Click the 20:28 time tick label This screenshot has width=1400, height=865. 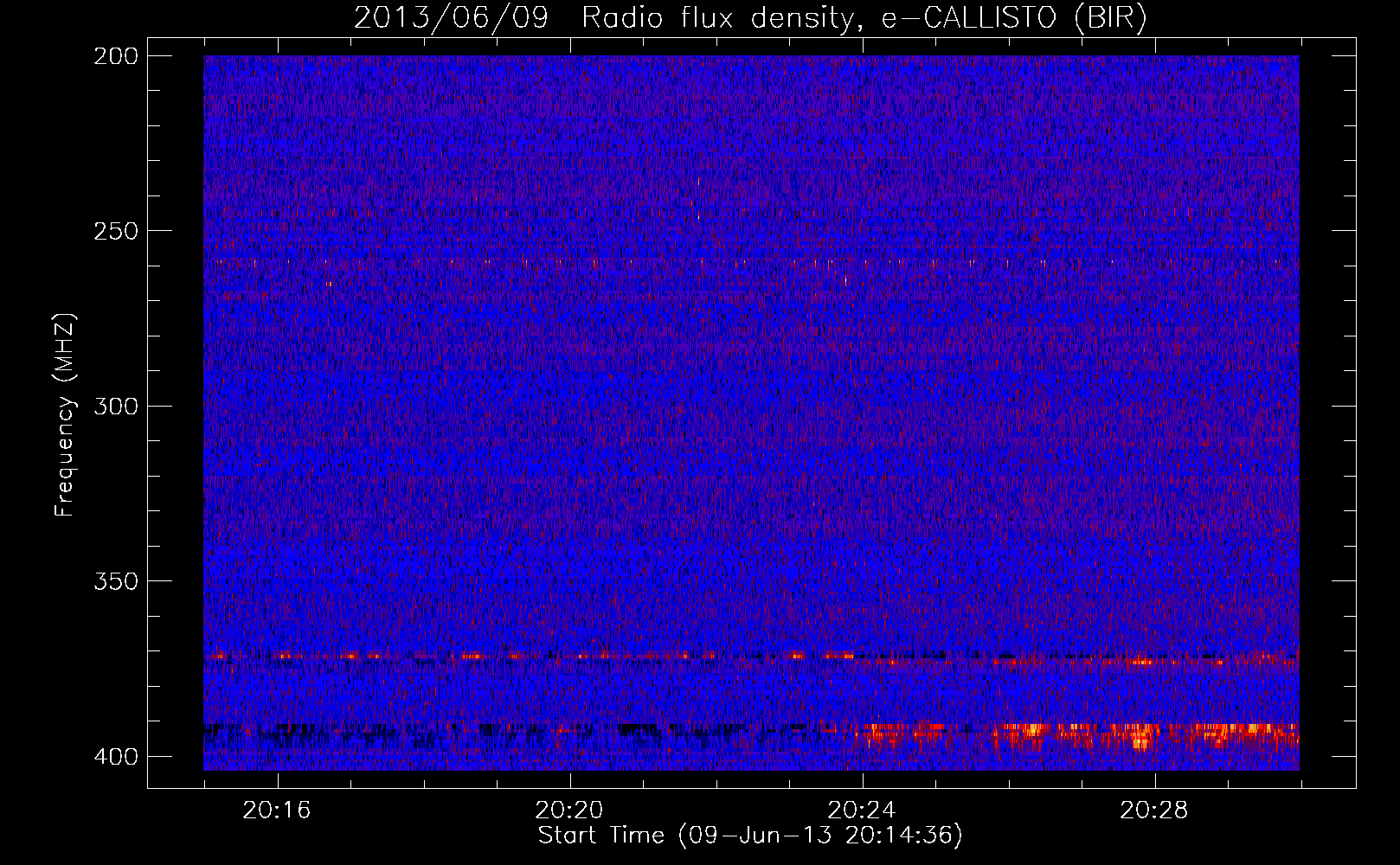(x=1154, y=811)
